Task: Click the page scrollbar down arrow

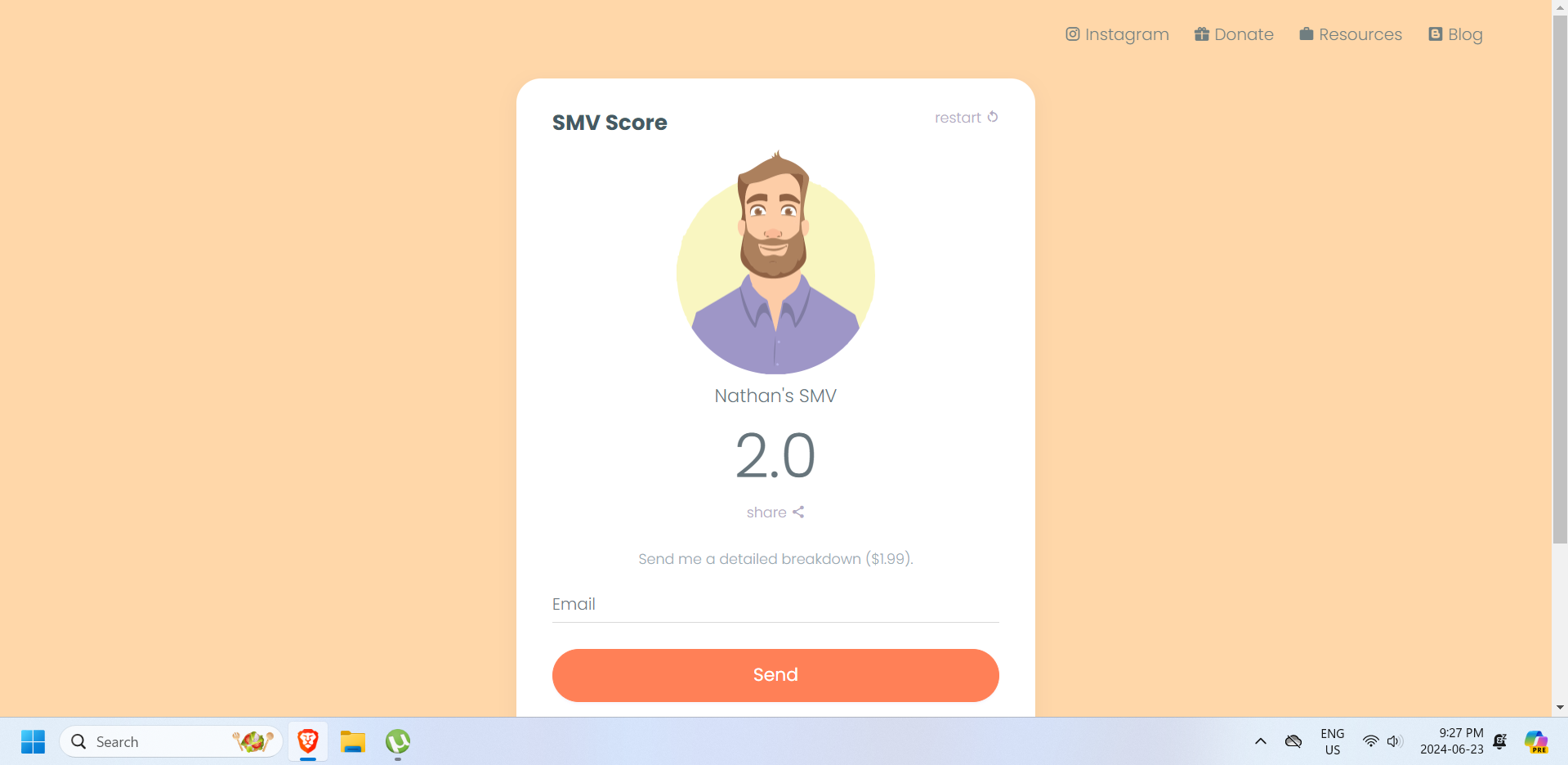Action: coord(1560,708)
